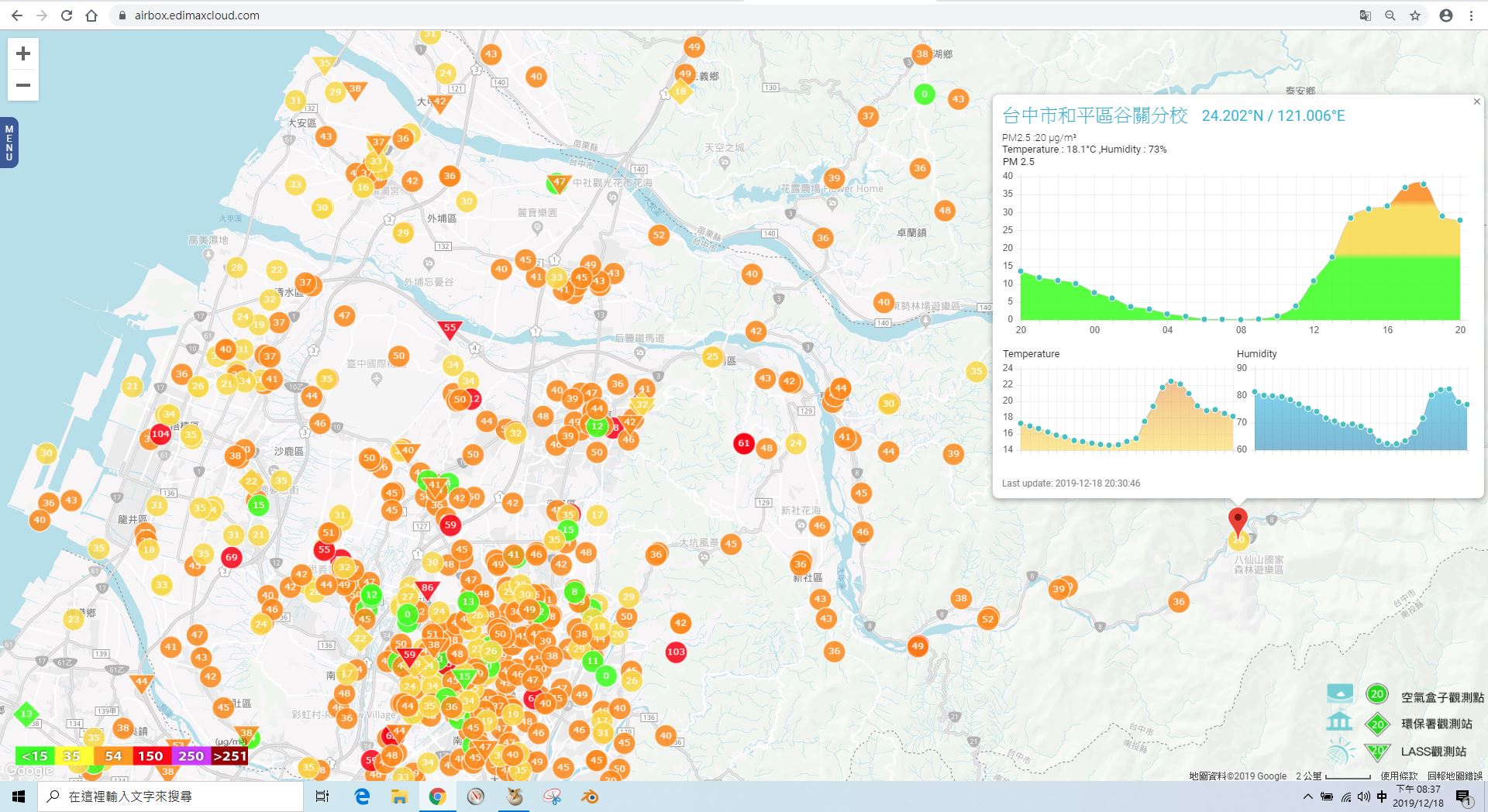The height and width of the screenshot is (812, 1488).
Task: Open the notification action center
Action: 1464,797
